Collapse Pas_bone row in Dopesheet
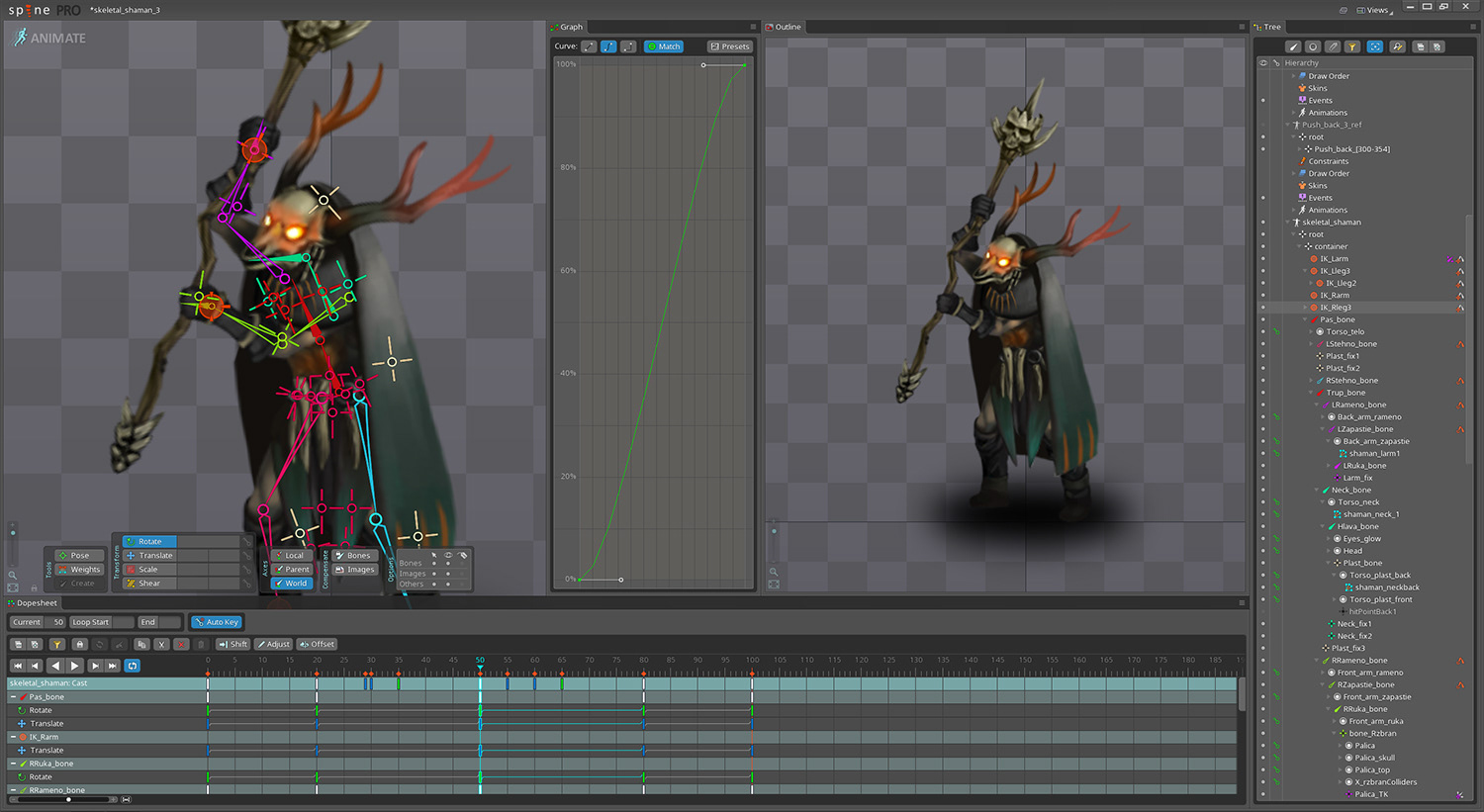The image size is (1484, 812). pyautogui.click(x=13, y=697)
